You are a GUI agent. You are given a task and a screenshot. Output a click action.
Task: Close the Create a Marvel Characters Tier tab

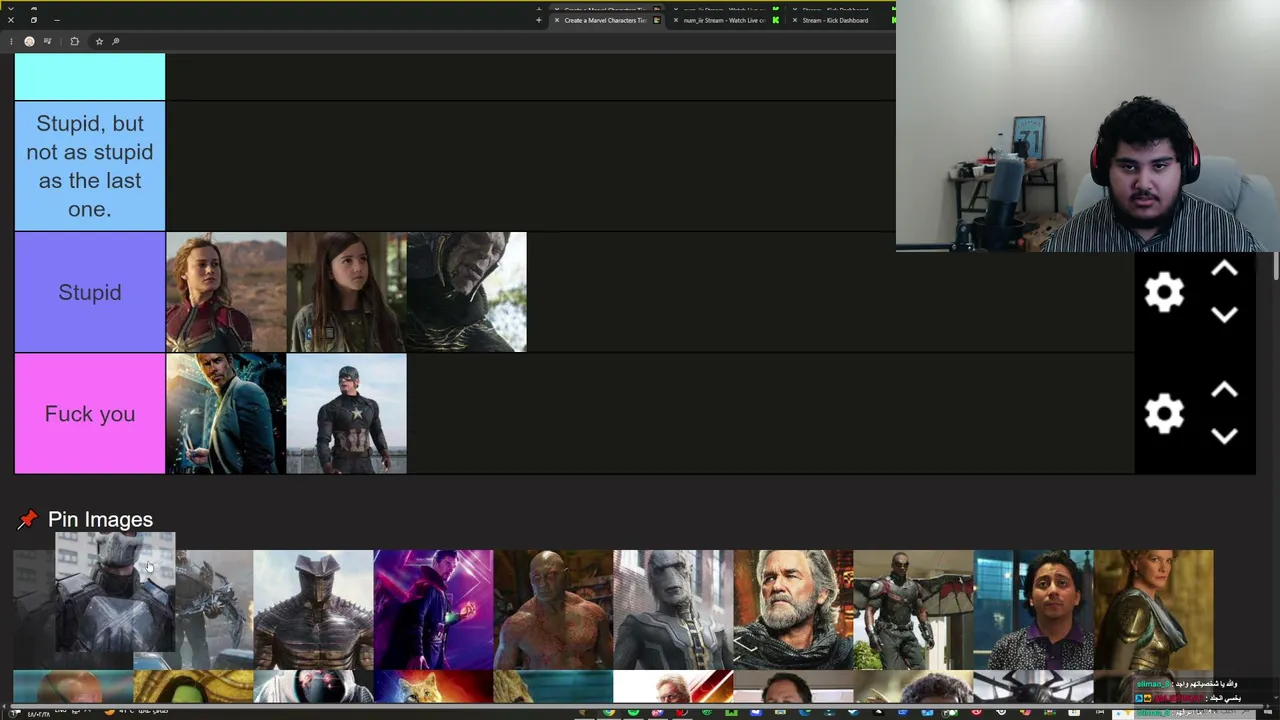[x=557, y=20]
